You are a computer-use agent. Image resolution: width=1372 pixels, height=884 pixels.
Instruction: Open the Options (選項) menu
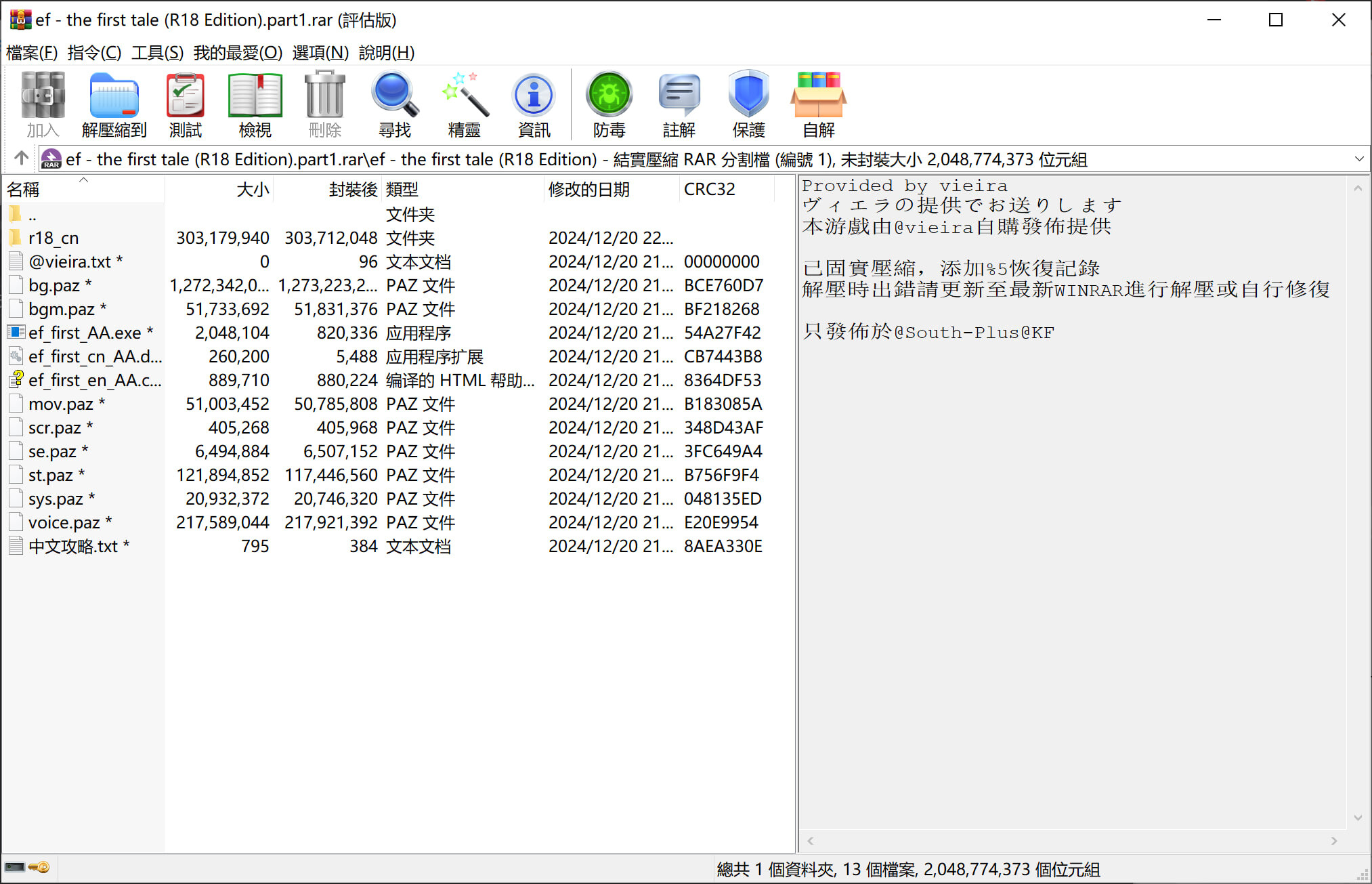point(320,53)
